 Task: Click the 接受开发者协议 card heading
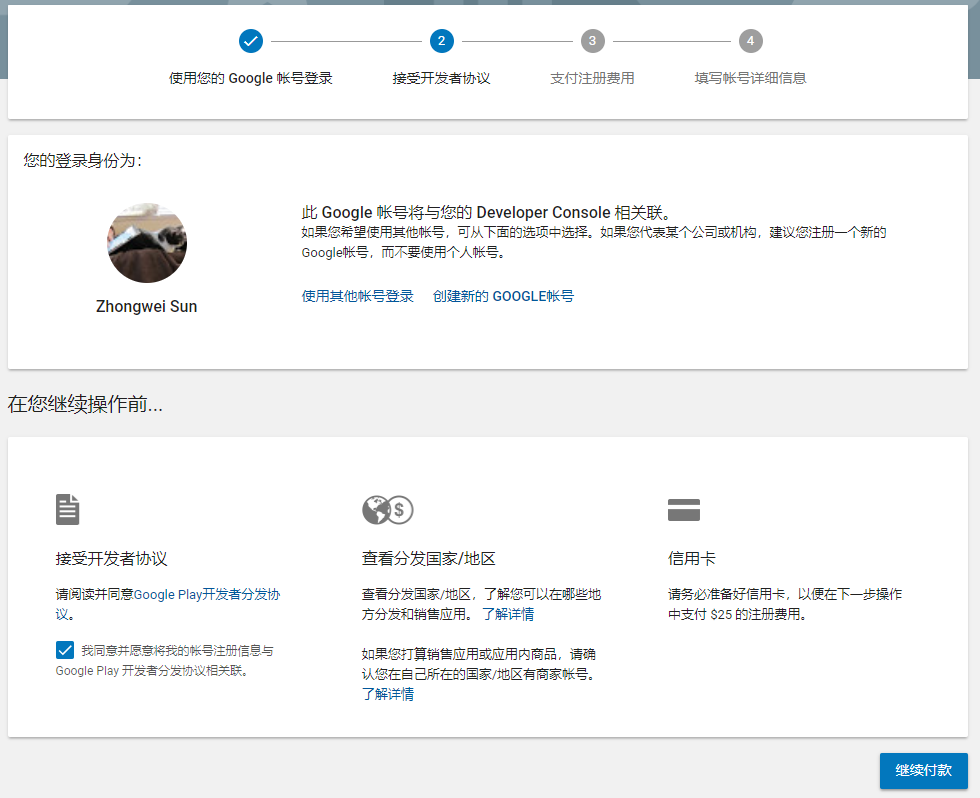coord(111,559)
